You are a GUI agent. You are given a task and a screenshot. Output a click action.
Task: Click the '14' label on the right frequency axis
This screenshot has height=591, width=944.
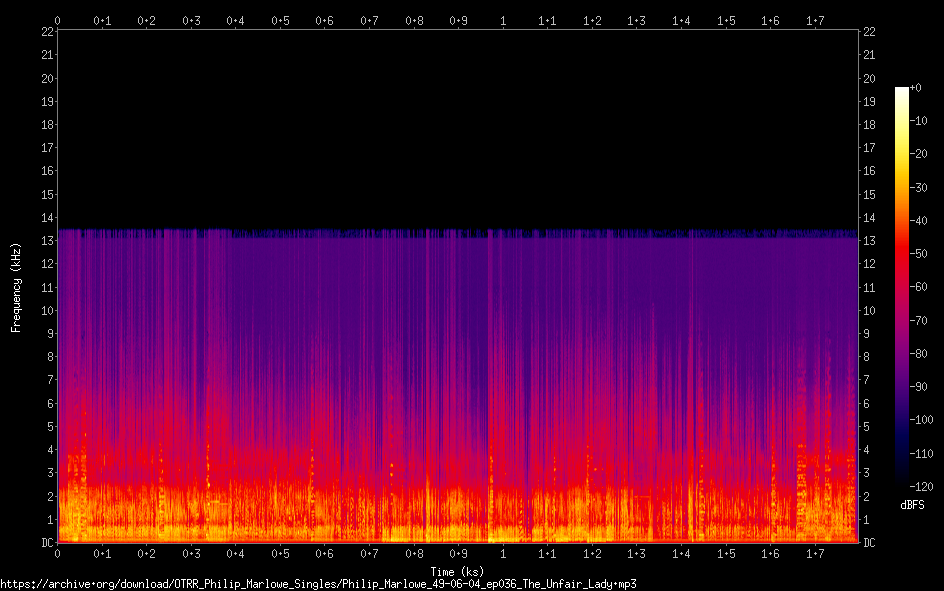pos(869,217)
